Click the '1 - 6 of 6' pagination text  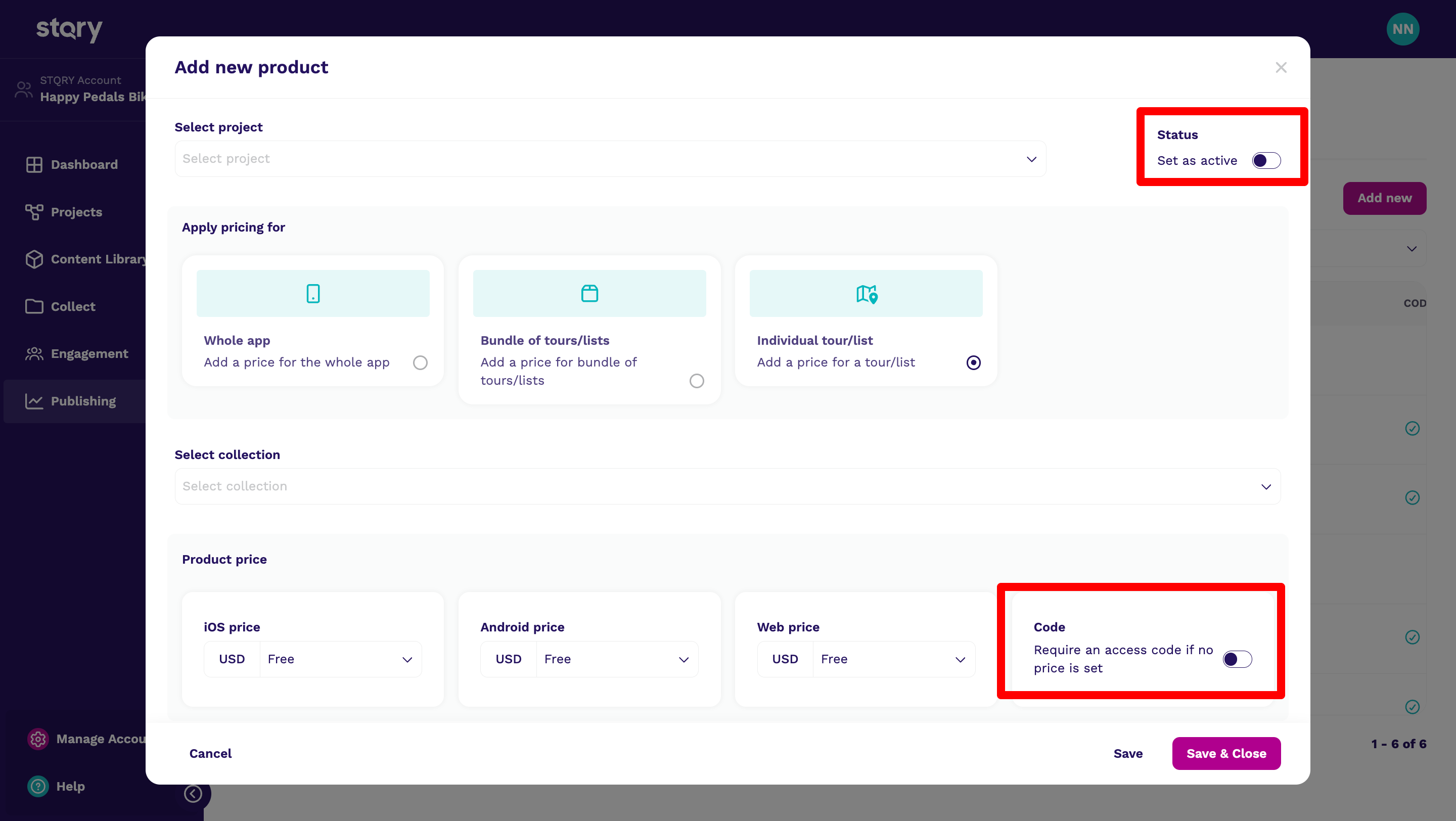(x=1398, y=744)
